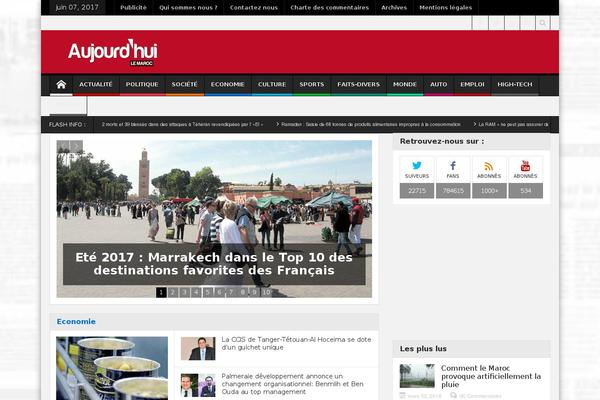Open the Culture section
The image size is (600, 400).
(x=272, y=84)
